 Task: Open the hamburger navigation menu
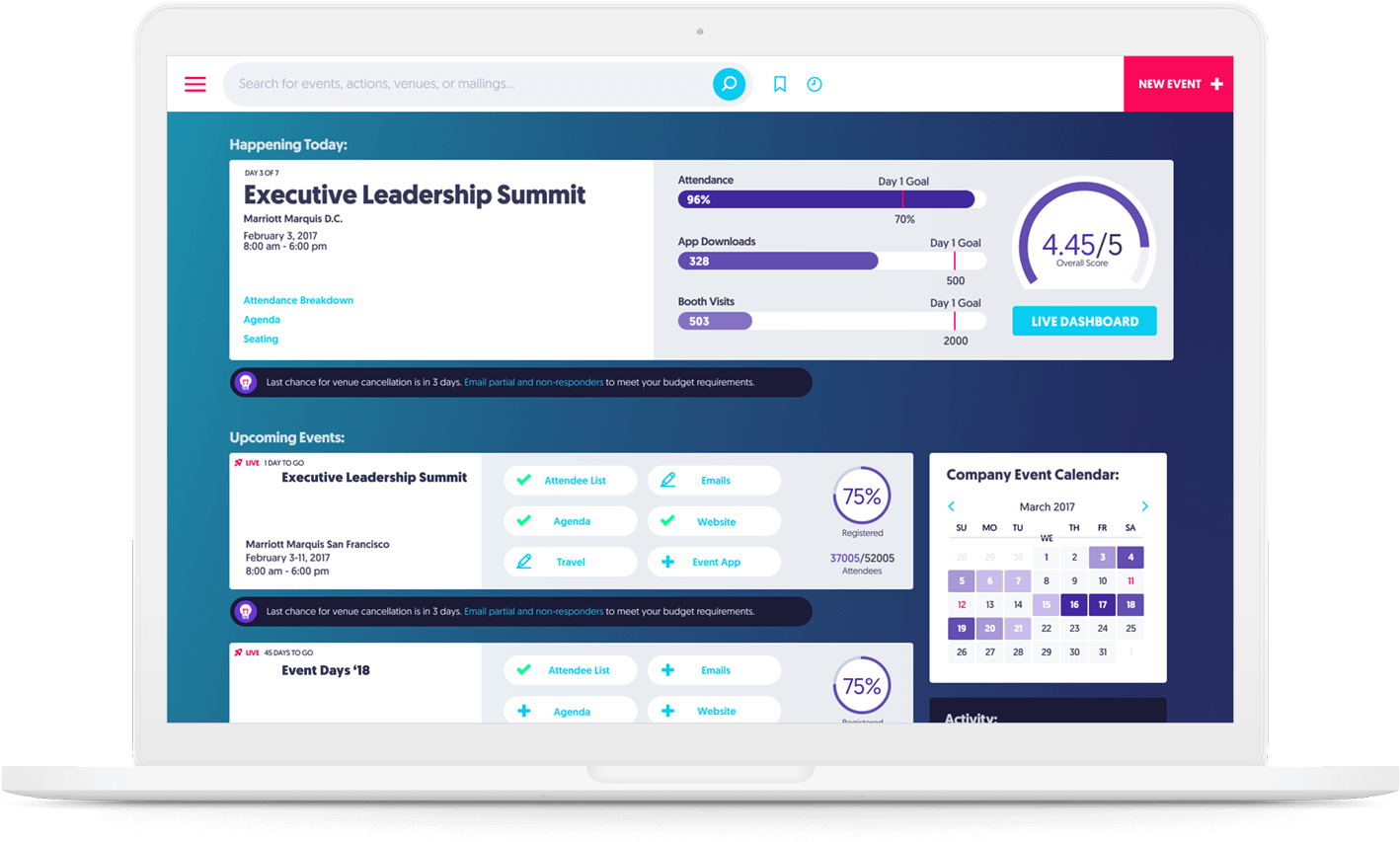[195, 84]
